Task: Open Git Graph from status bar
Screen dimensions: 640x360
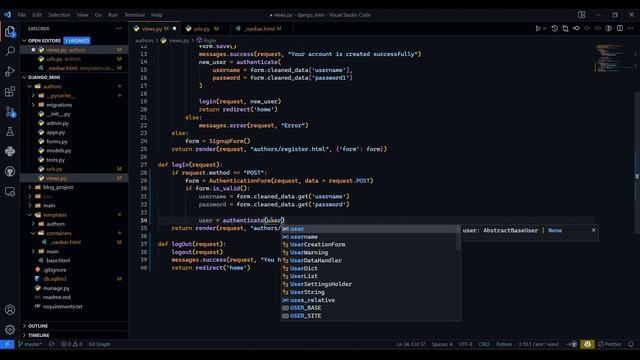Action: (x=99, y=344)
